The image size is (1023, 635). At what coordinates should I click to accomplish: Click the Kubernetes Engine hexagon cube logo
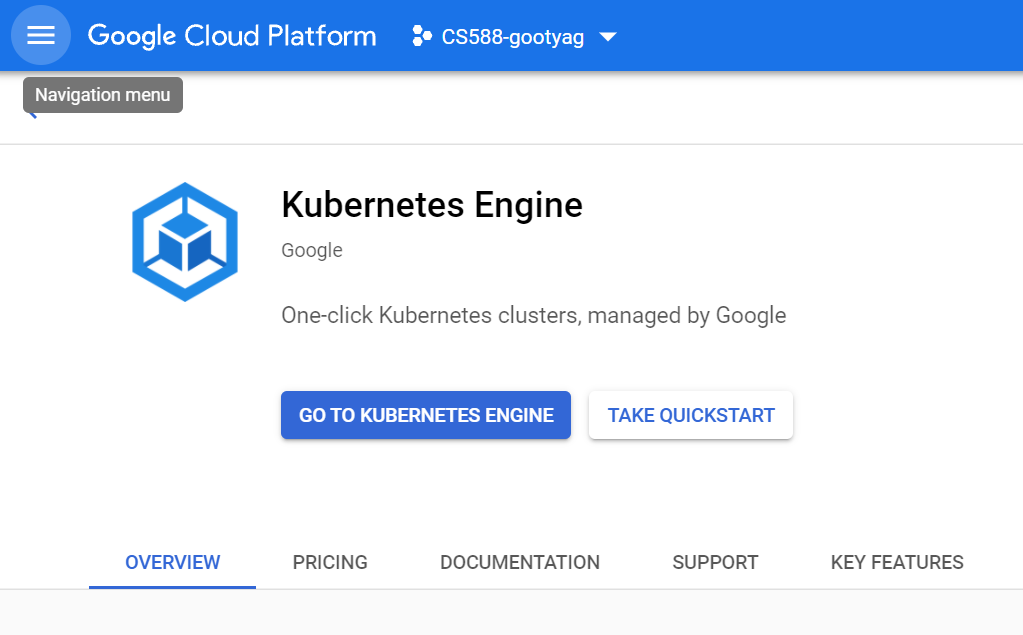[x=185, y=242]
